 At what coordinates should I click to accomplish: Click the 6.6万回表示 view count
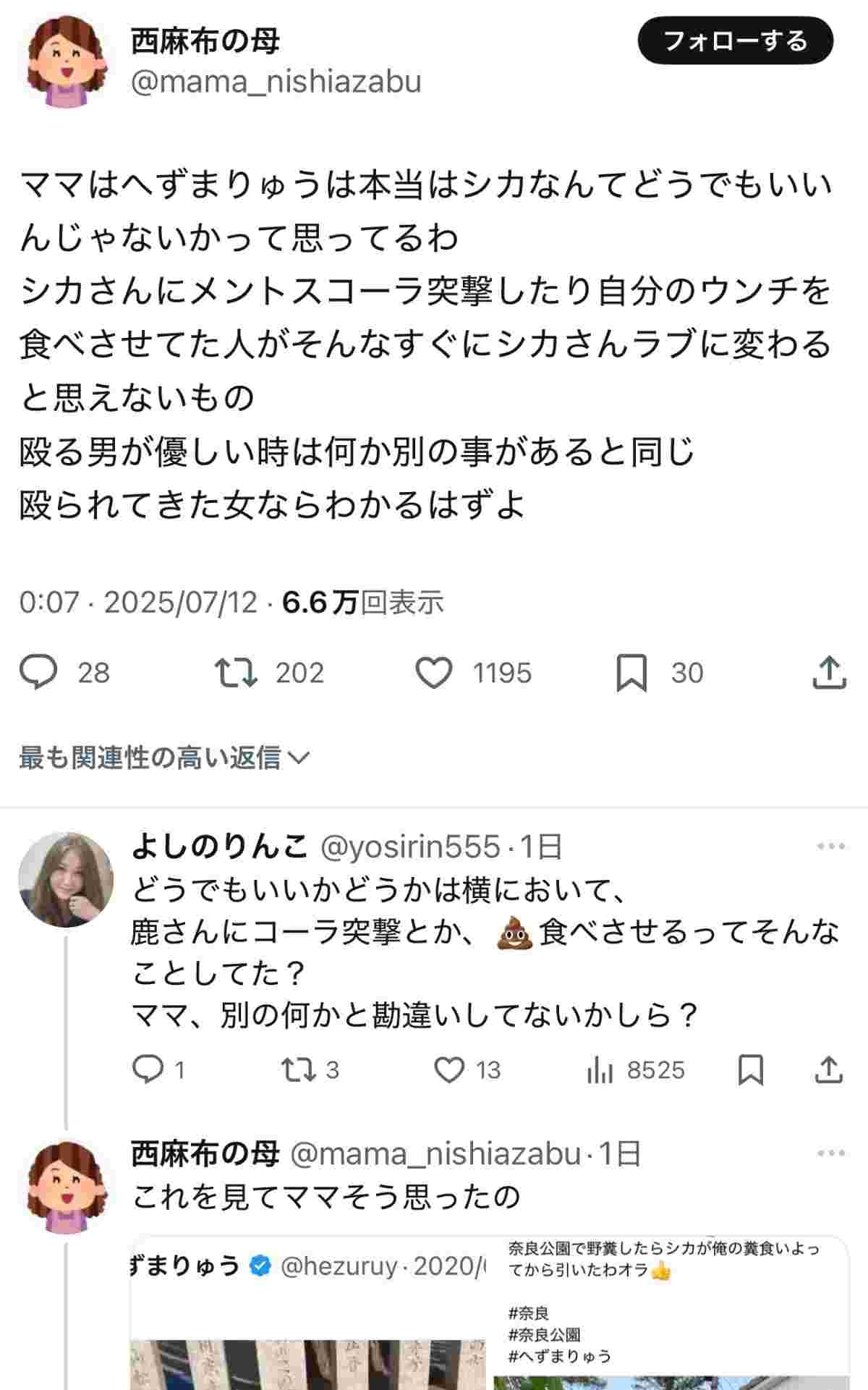pos(362,602)
